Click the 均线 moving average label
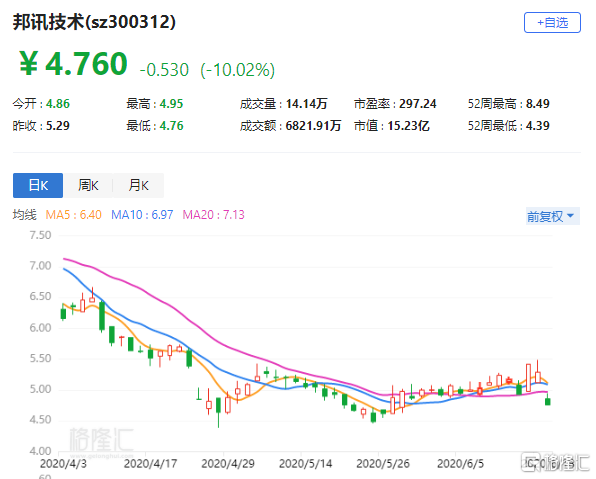Image resolution: width=596 pixels, height=479 pixels. (25, 215)
